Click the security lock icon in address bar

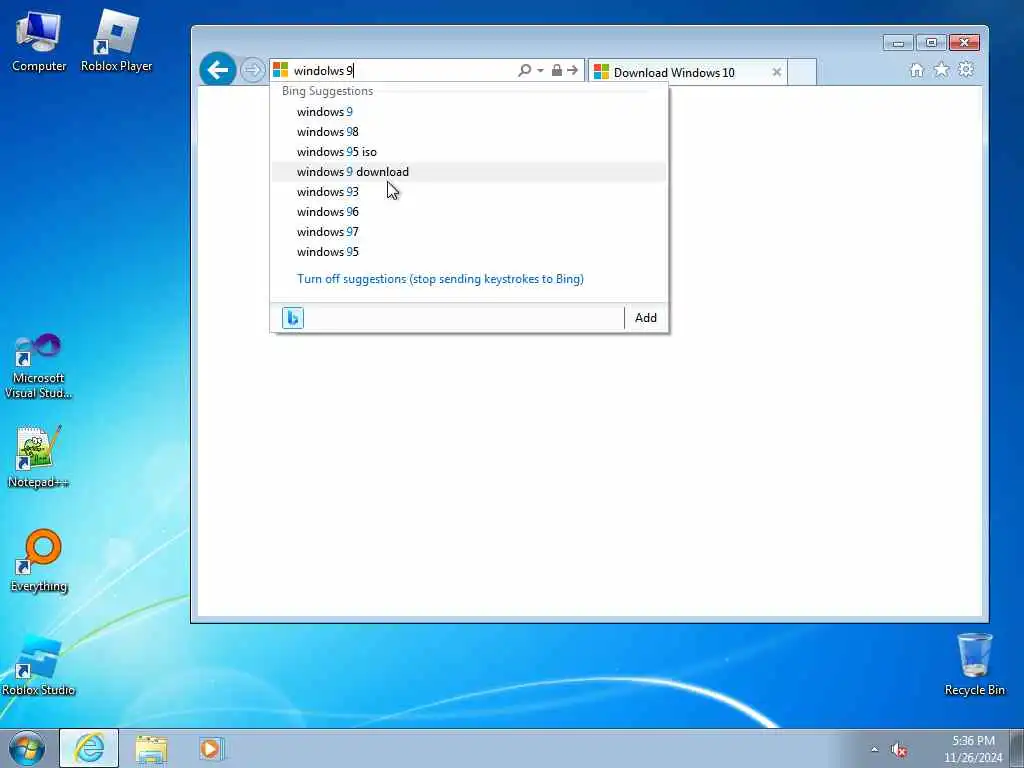(556, 70)
